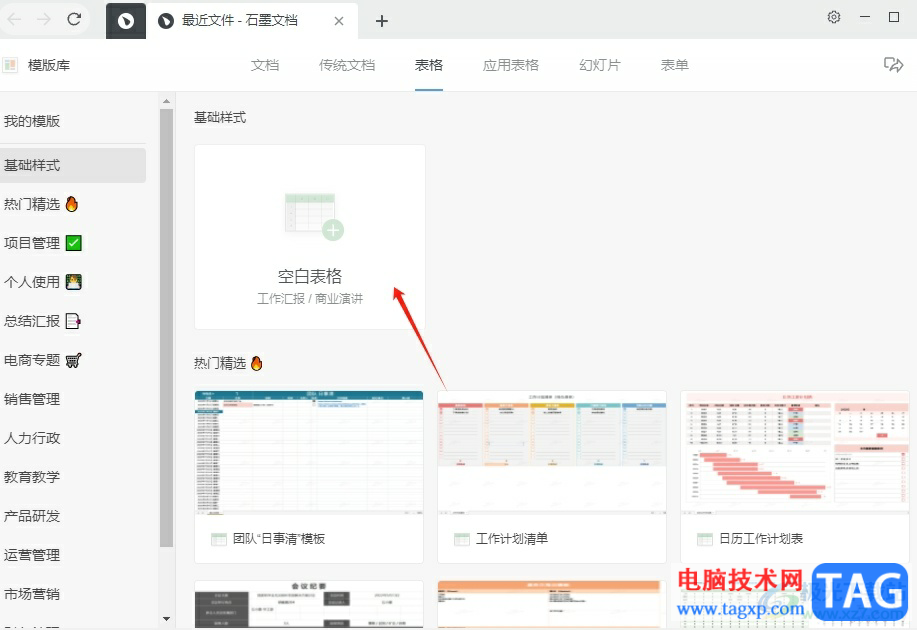This screenshot has height=630, width=917.
Task: Open 电商专题 category in sidebar
Action: [x=42, y=360]
